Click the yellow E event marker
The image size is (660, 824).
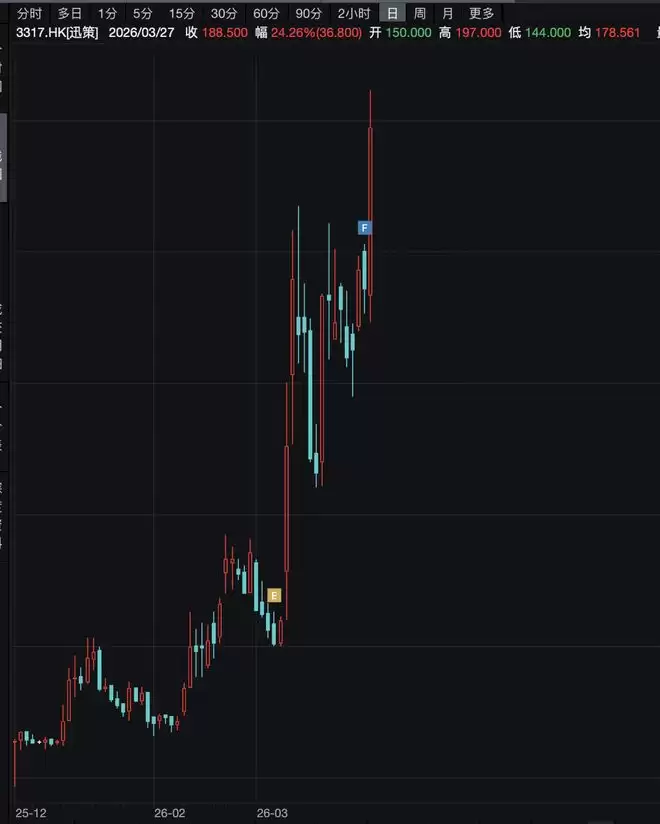[274, 595]
